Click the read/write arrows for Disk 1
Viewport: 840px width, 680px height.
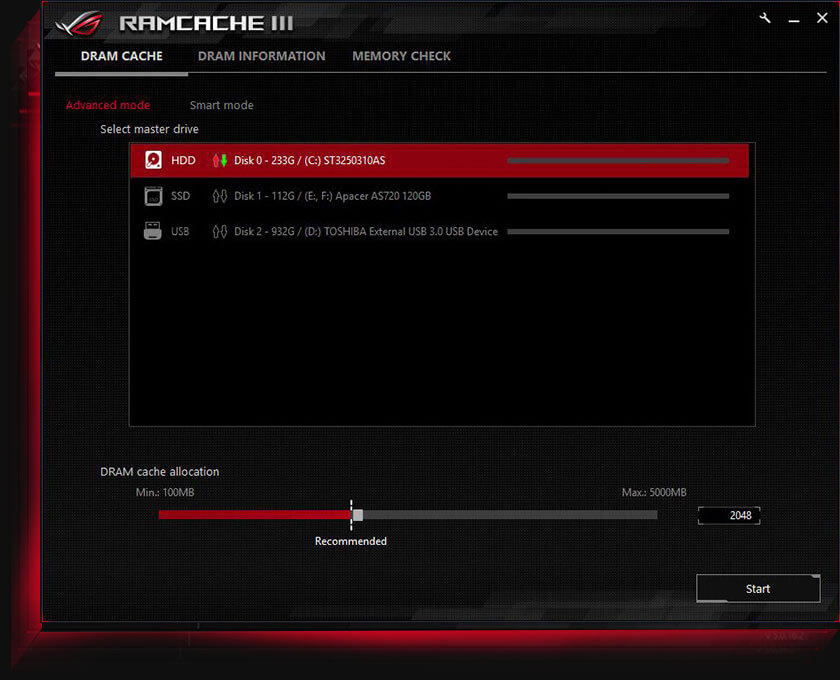point(220,196)
